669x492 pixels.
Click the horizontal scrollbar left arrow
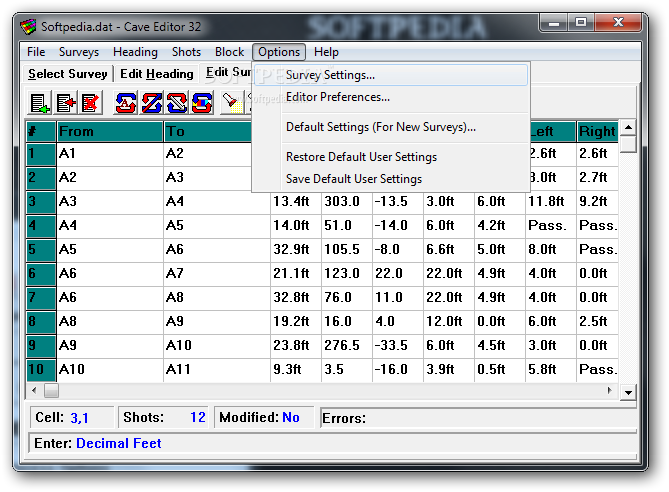35,390
